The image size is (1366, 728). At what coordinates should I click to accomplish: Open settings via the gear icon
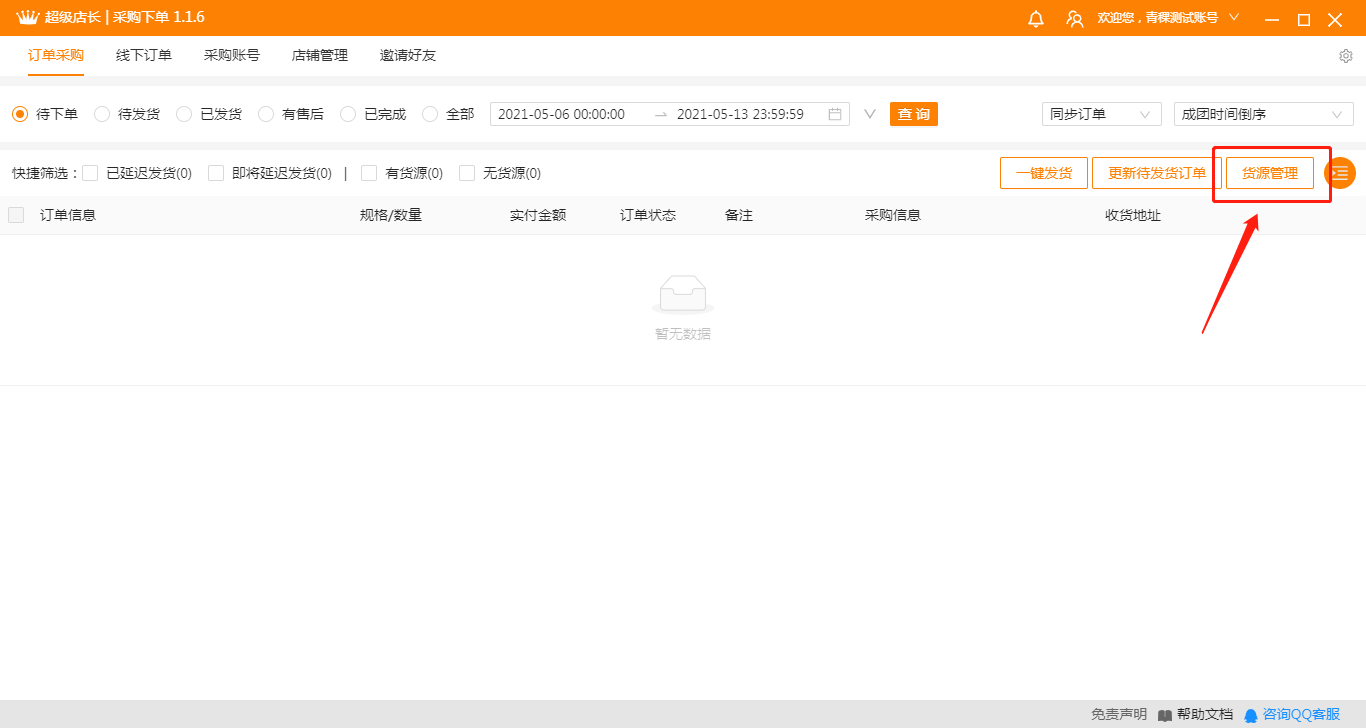point(1346,56)
